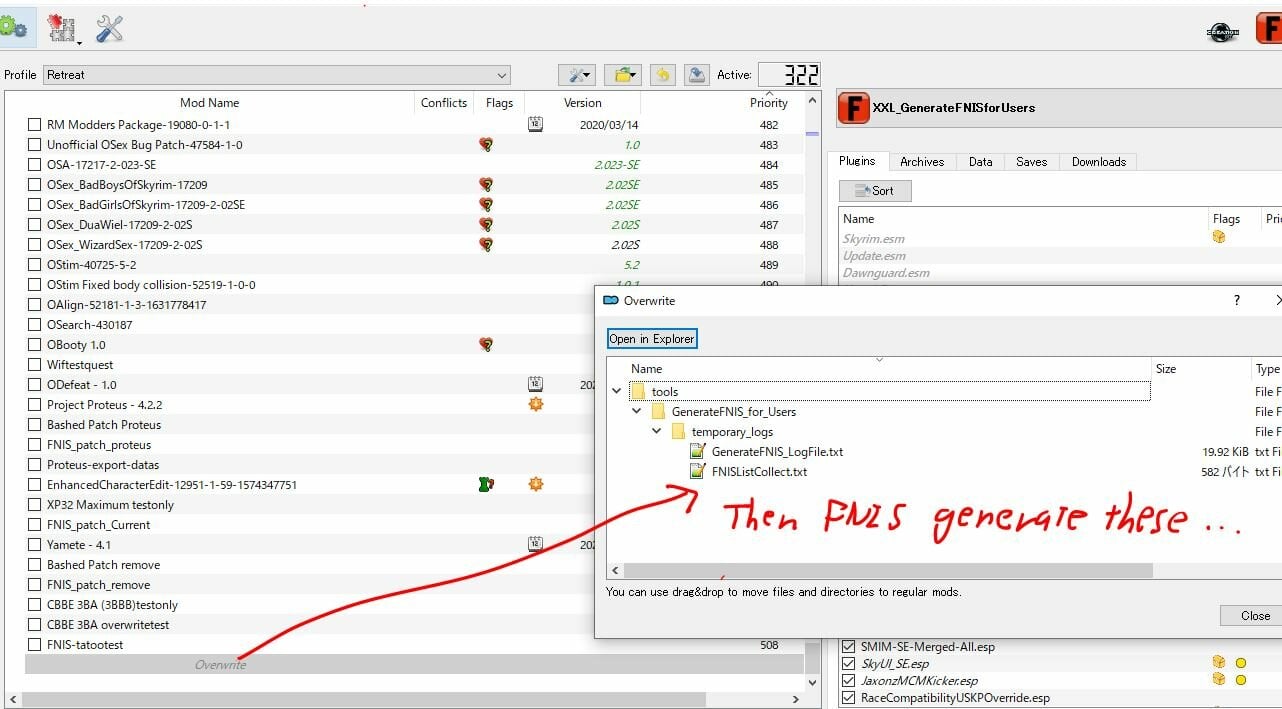Screen dimensions: 1282x709
Task: Click the flag icon on OBooty 1.0 row
Action: (486, 345)
